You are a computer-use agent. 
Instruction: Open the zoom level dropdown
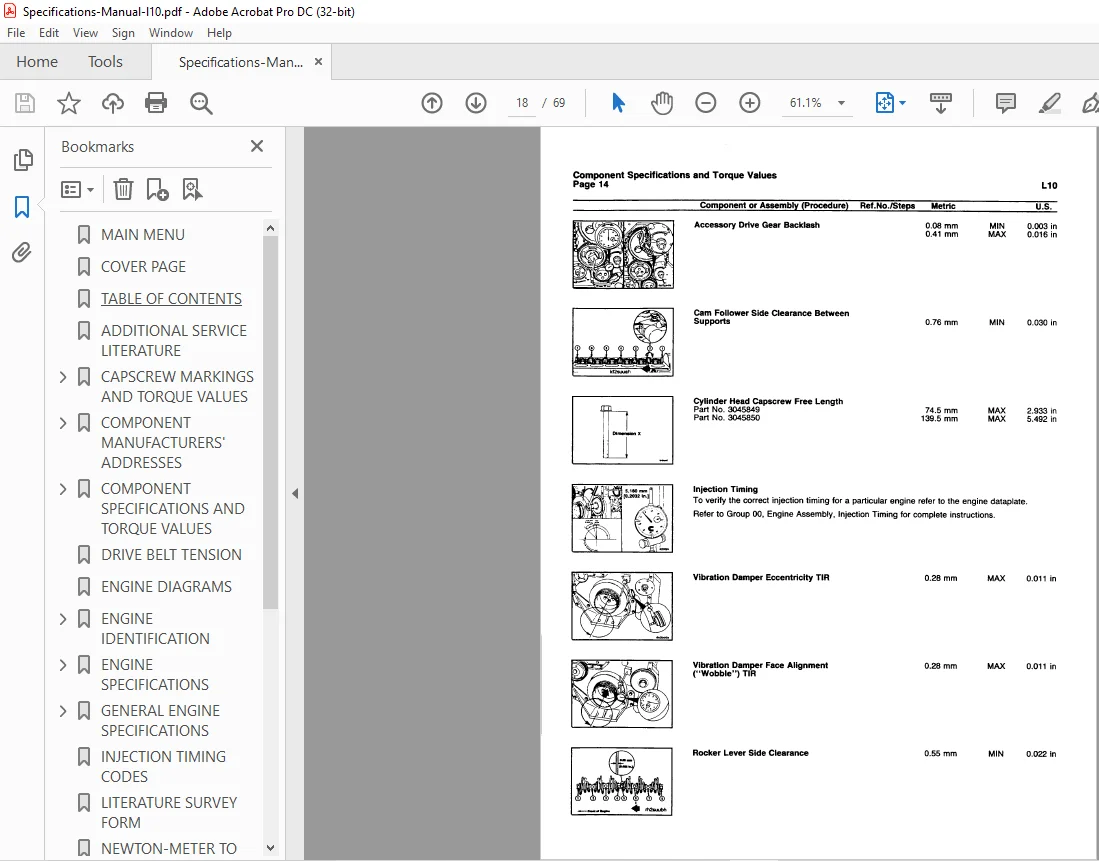click(841, 103)
